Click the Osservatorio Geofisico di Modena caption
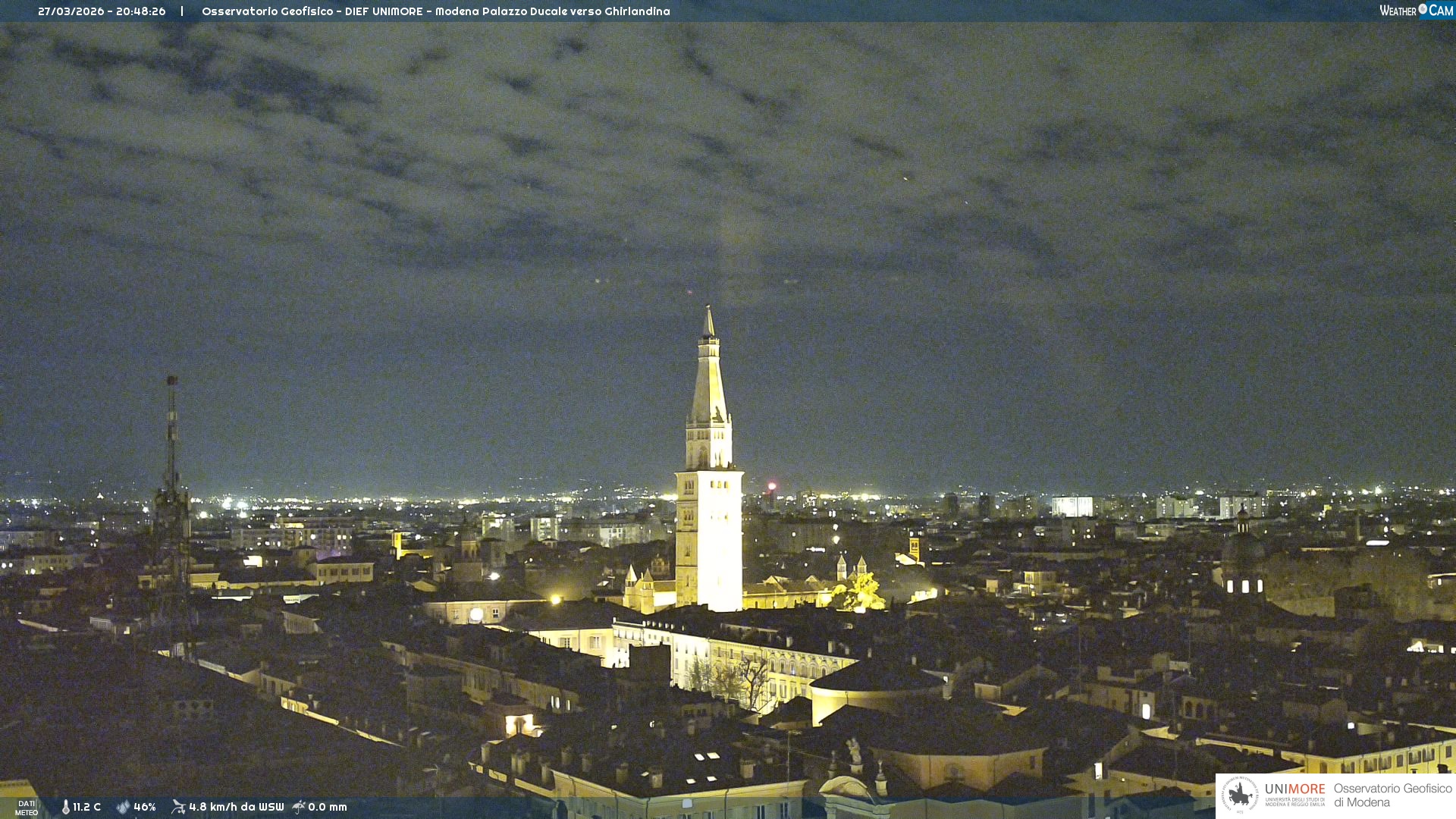Viewport: 1456px width, 819px height. pos(1392,795)
